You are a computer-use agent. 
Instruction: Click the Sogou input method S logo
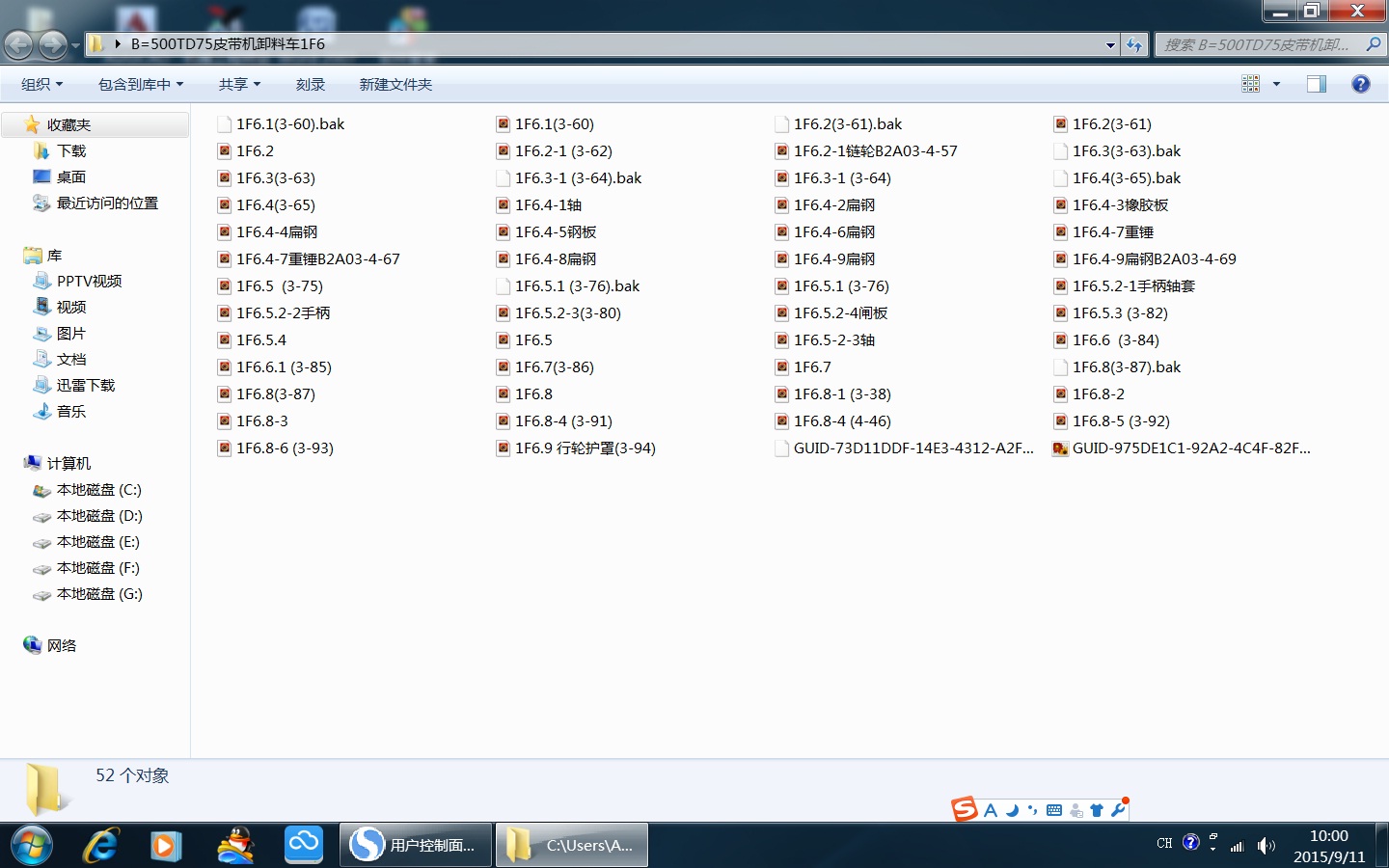[x=965, y=809]
